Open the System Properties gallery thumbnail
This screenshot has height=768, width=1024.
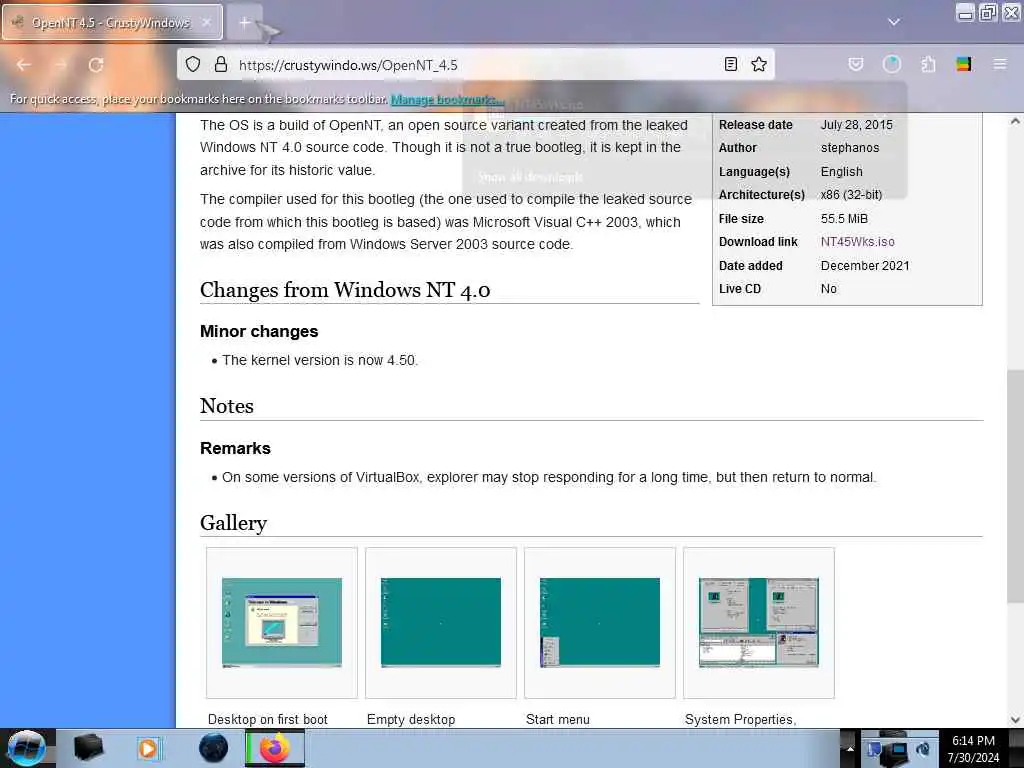point(758,622)
